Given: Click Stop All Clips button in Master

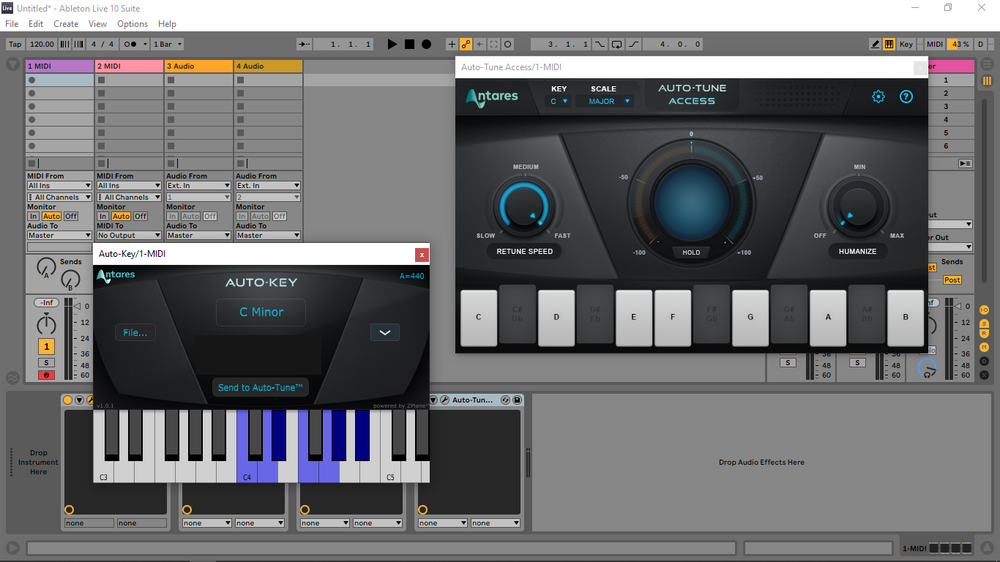Looking at the screenshot, I should coord(965,163).
